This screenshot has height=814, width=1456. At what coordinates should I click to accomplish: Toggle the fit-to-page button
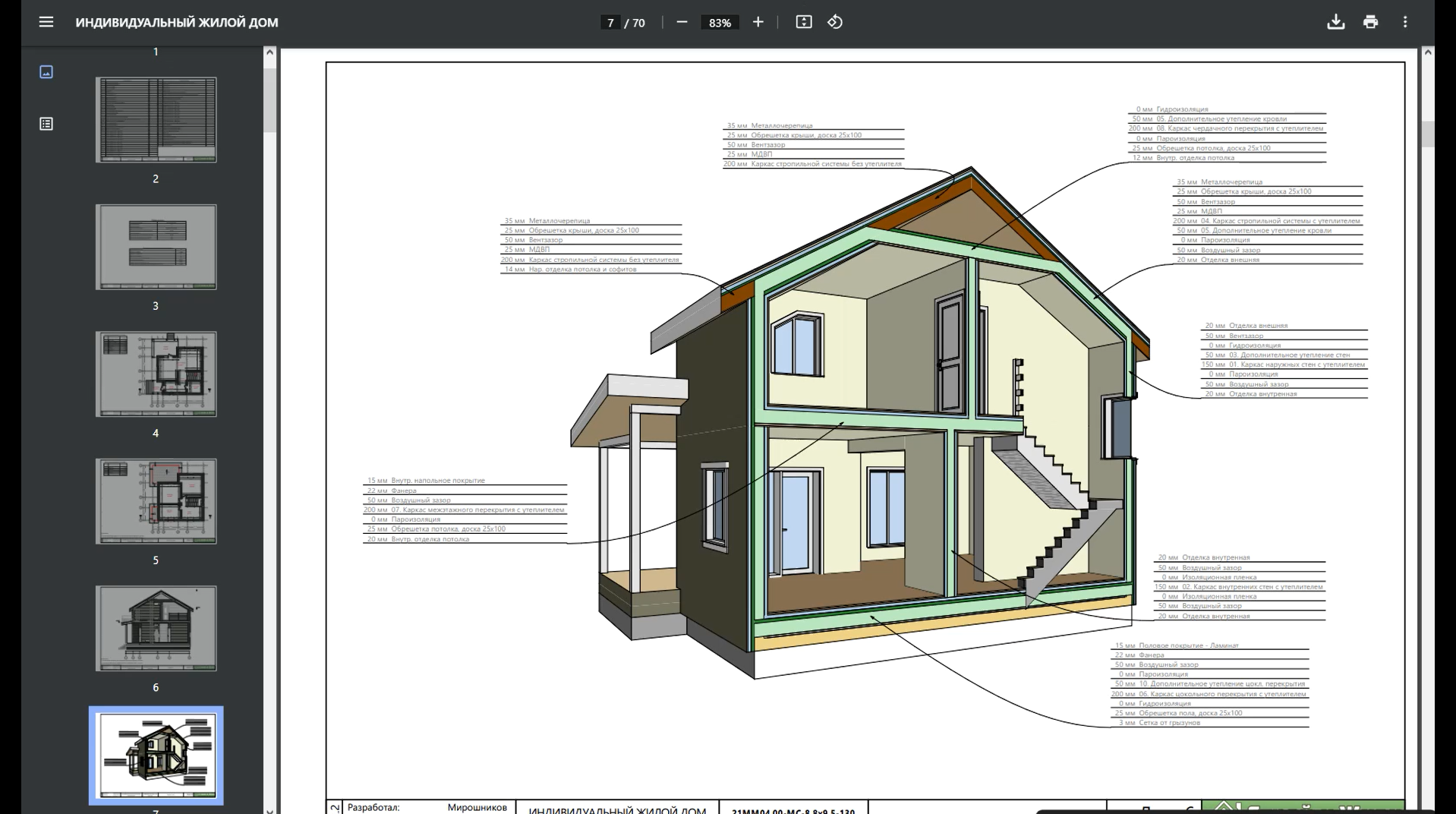pyautogui.click(x=804, y=22)
